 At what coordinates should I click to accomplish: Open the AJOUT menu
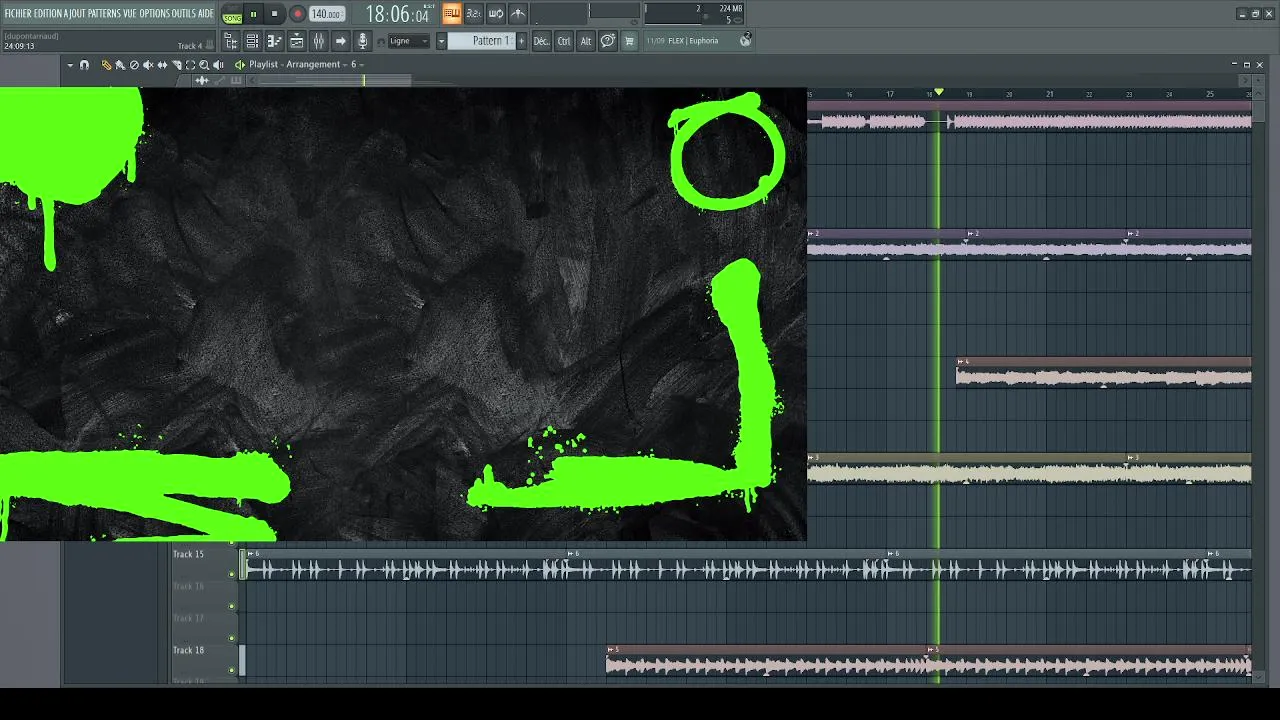point(76,14)
